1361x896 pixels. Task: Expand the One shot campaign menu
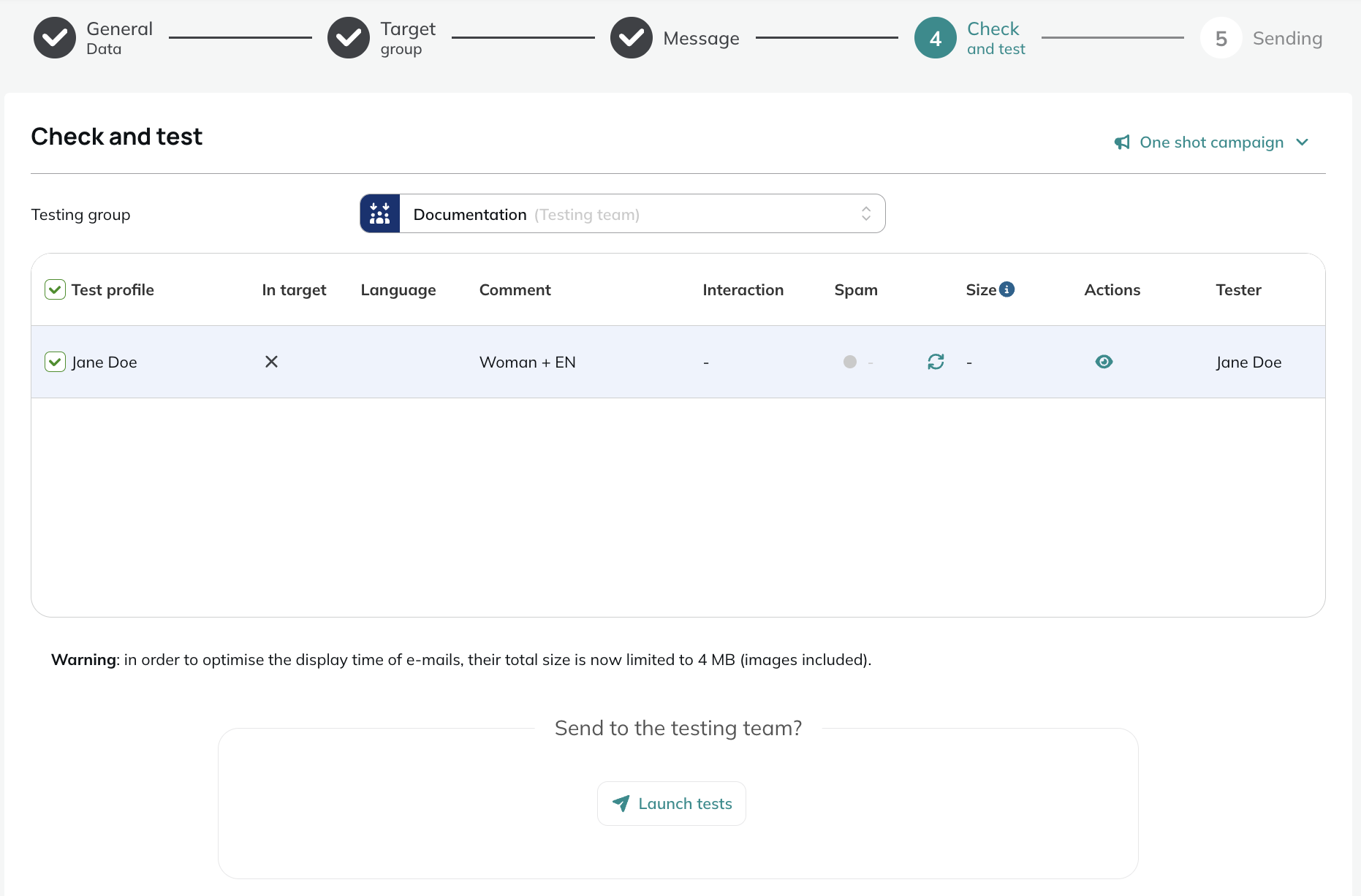[x=1211, y=143]
